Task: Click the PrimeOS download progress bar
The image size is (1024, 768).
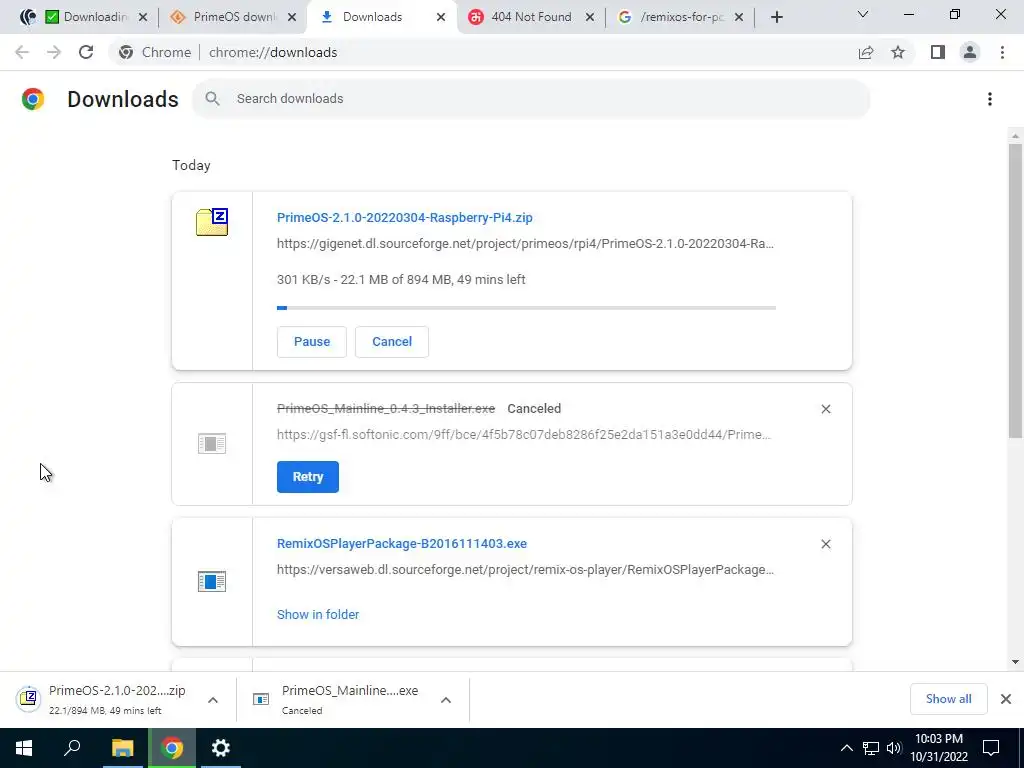Action: [526, 308]
